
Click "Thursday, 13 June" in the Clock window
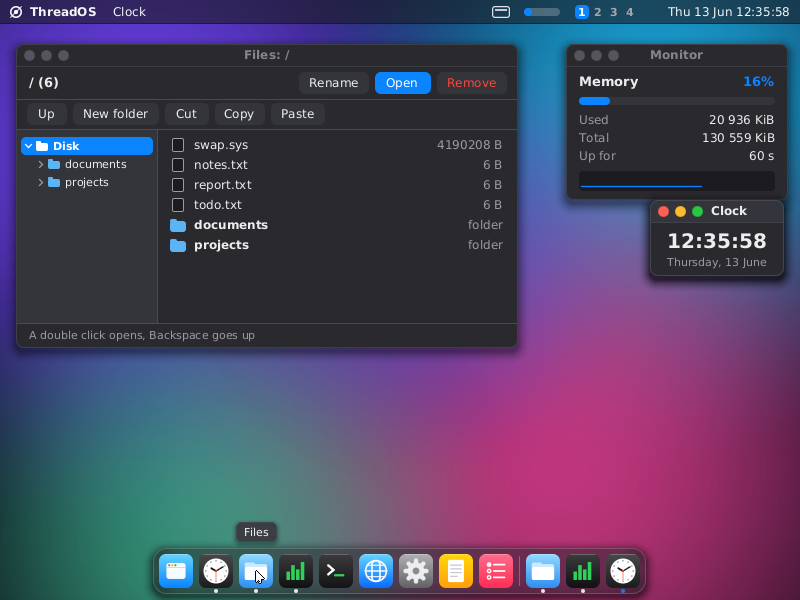point(717,262)
